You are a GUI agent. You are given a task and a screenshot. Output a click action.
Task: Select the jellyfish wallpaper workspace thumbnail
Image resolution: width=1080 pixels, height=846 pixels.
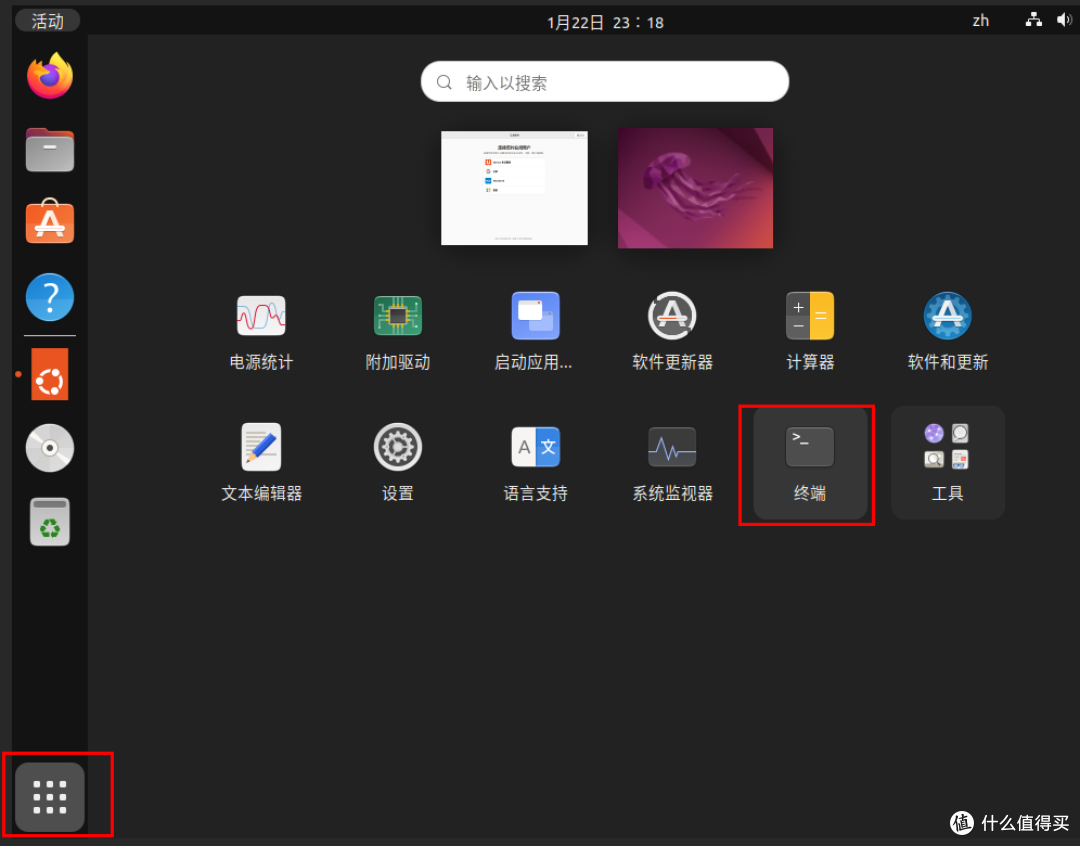[695, 187]
